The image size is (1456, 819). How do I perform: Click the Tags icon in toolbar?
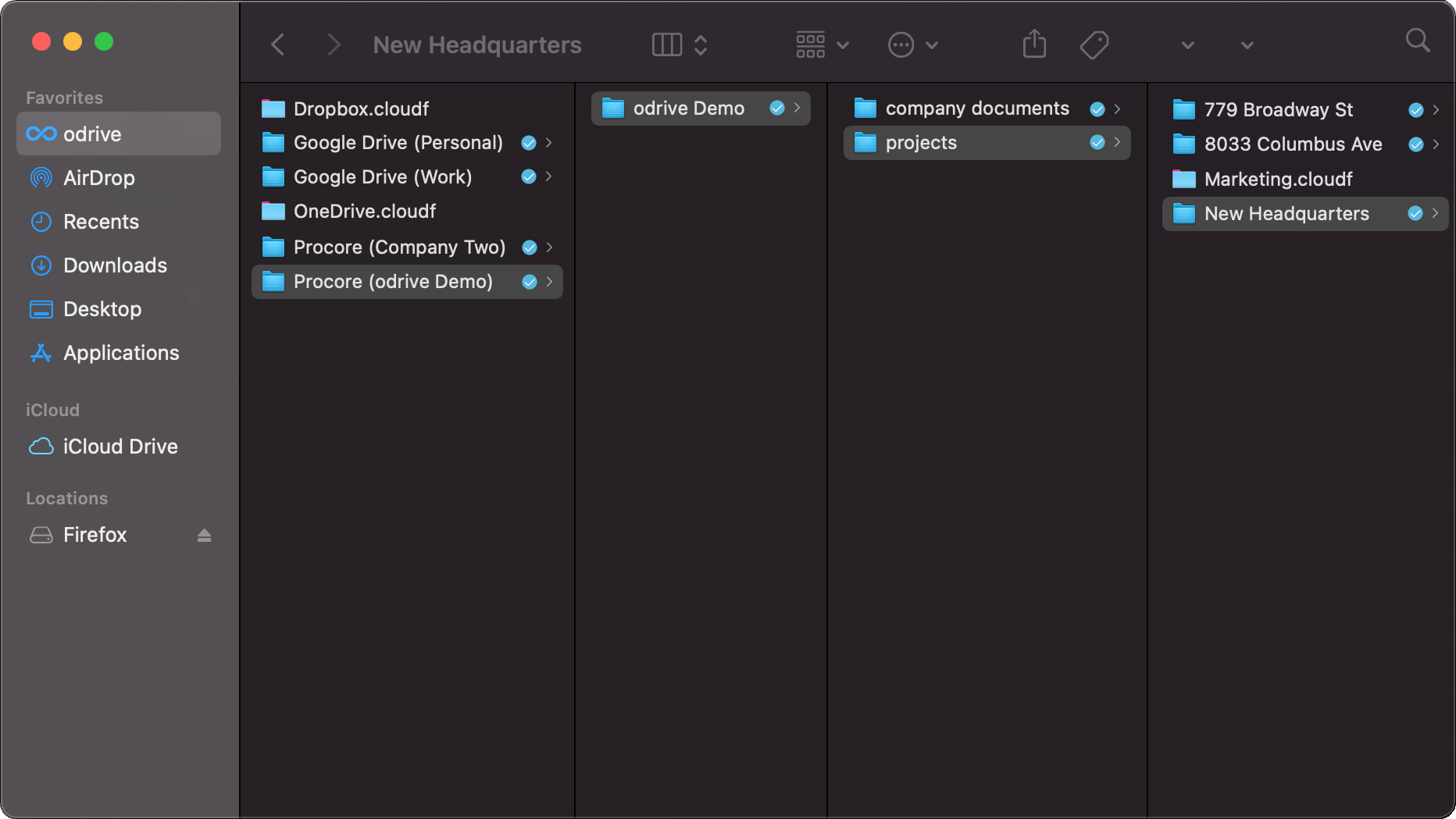(x=1094, y=45)
